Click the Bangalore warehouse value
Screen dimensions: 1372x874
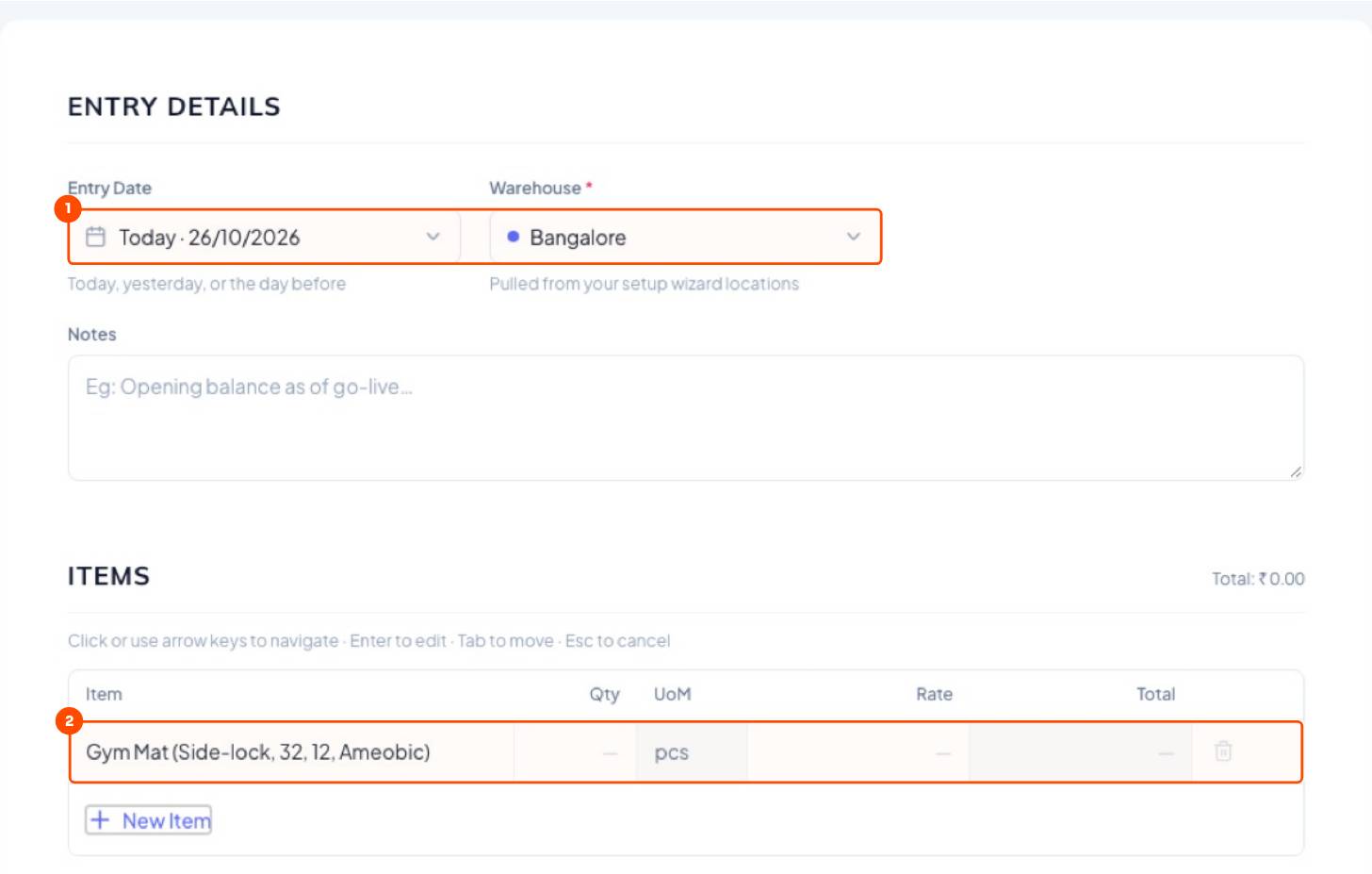578,238
